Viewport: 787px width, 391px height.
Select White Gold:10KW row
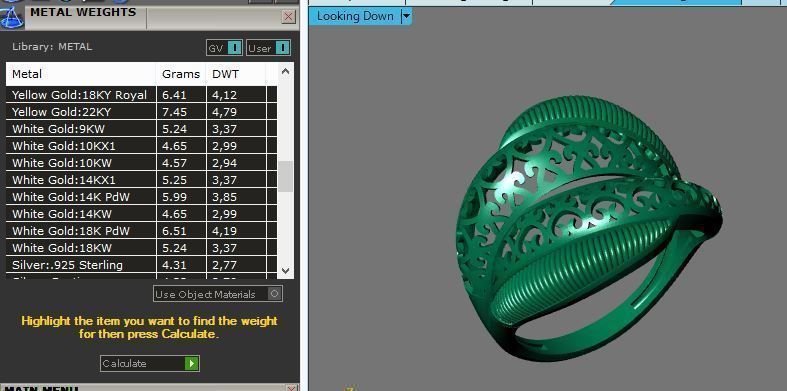pyautogui.click(x=141, y=163)
